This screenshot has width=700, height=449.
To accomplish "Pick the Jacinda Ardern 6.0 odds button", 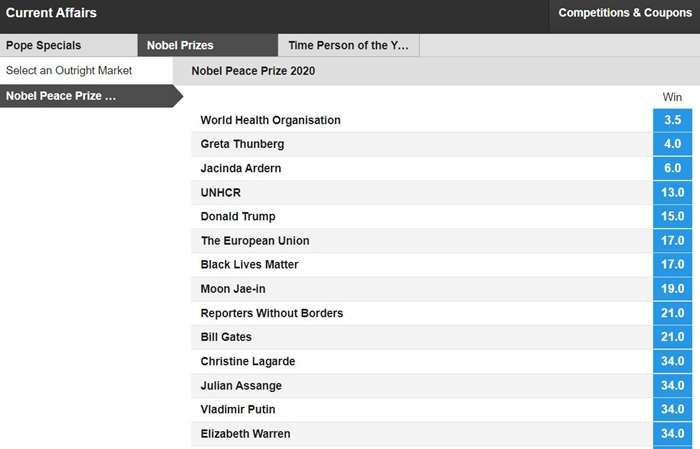I will point(672,168).
